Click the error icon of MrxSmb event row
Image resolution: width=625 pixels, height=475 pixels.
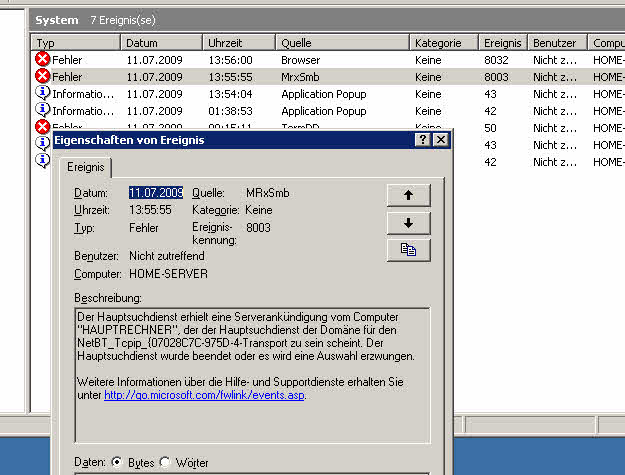pos(42,77)
